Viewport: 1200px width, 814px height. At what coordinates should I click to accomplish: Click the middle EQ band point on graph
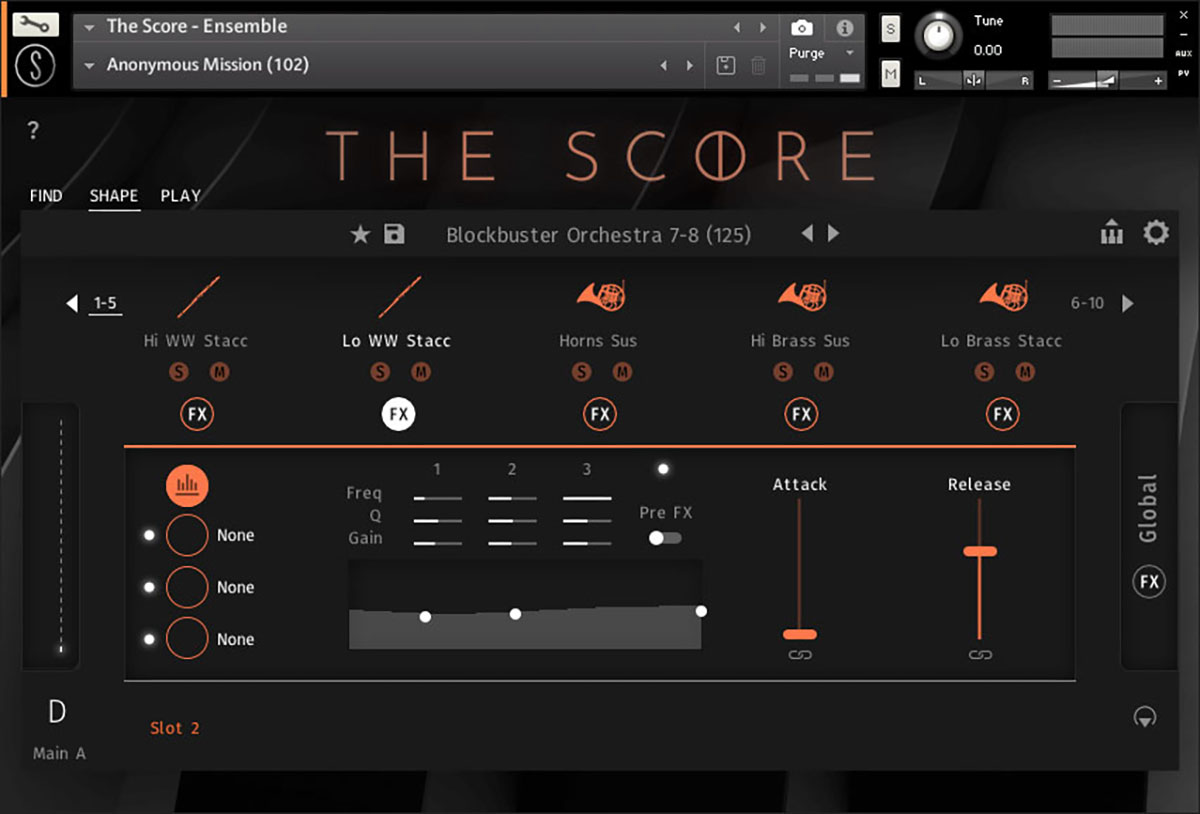(515, 614)
